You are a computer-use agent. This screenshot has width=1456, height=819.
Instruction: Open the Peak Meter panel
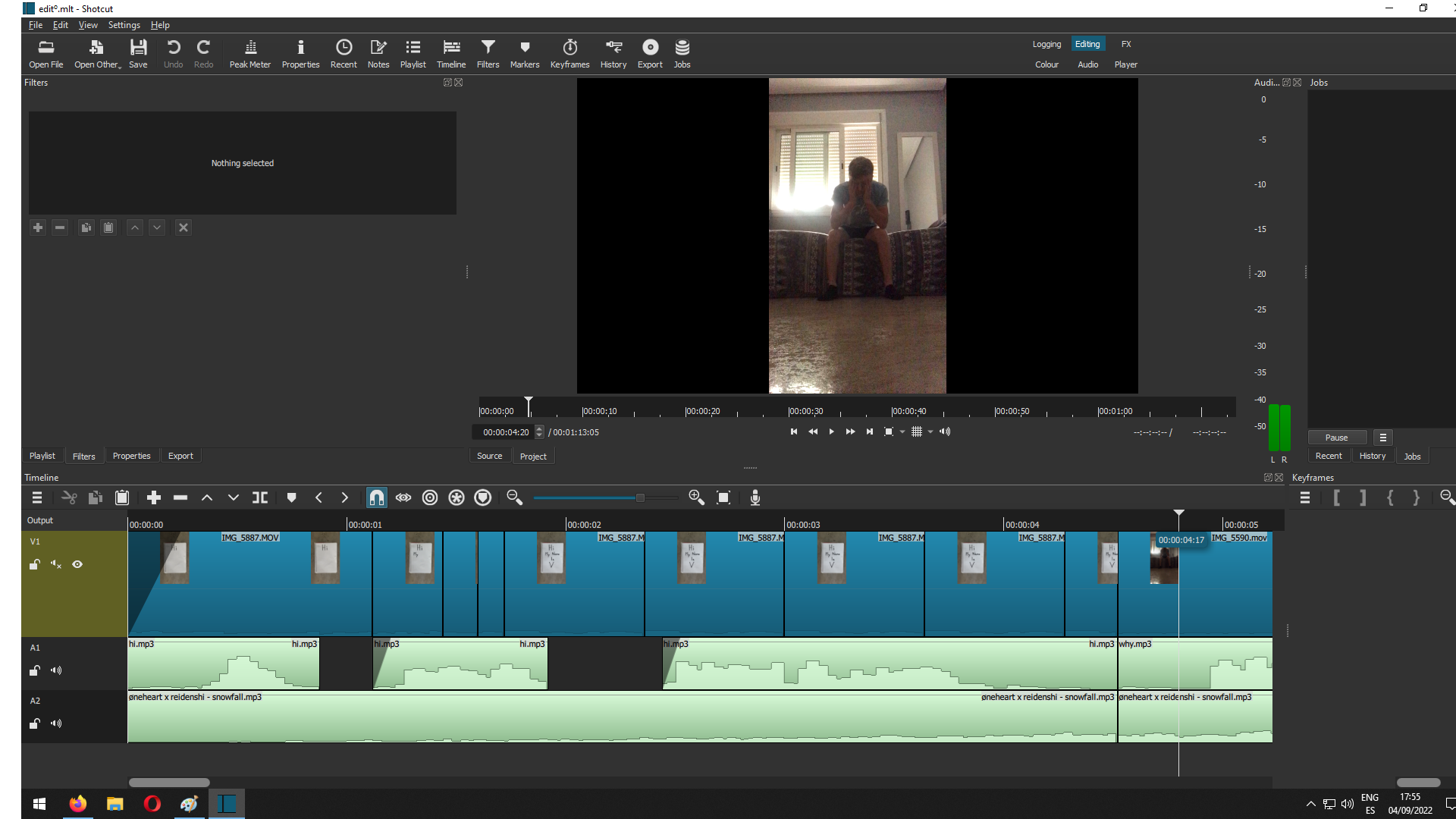click(x=250, y=54)
